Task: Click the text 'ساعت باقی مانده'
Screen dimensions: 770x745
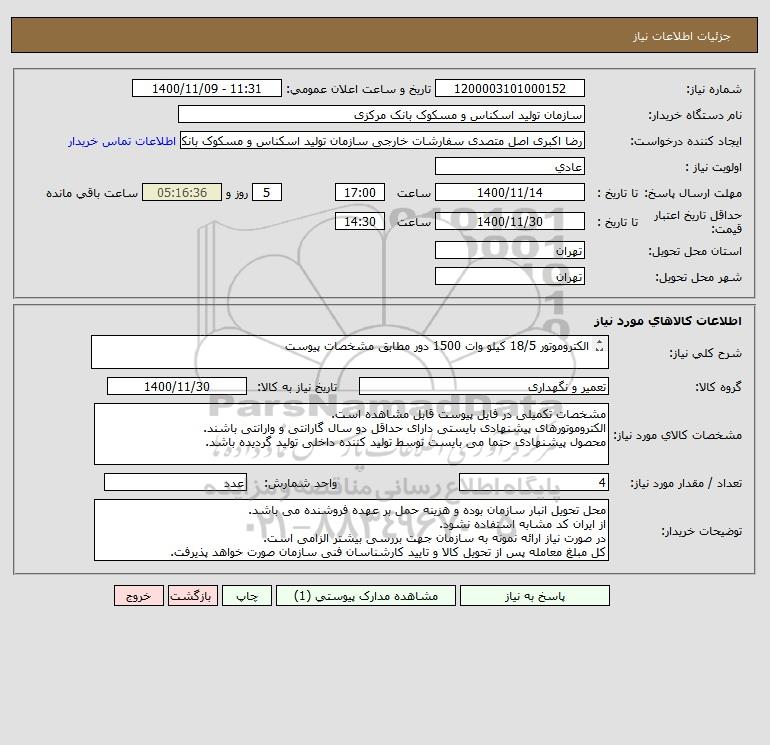Action: tap(92, 193)
